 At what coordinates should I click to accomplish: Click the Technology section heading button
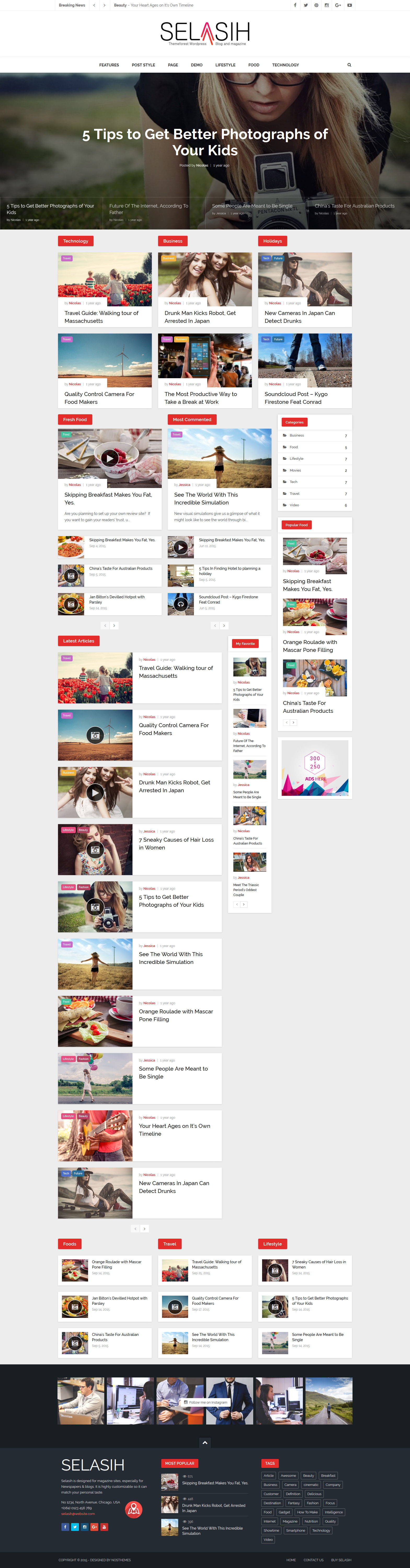[76, 241]
